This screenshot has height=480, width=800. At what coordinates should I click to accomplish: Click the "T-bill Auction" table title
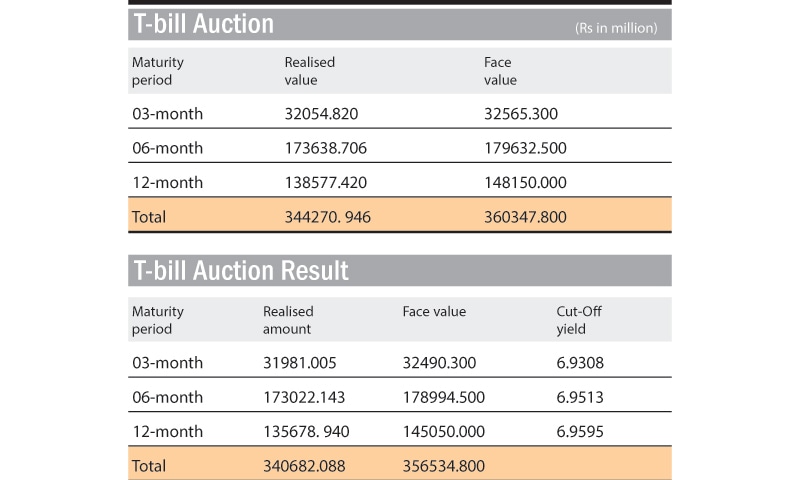coord(203,24)
